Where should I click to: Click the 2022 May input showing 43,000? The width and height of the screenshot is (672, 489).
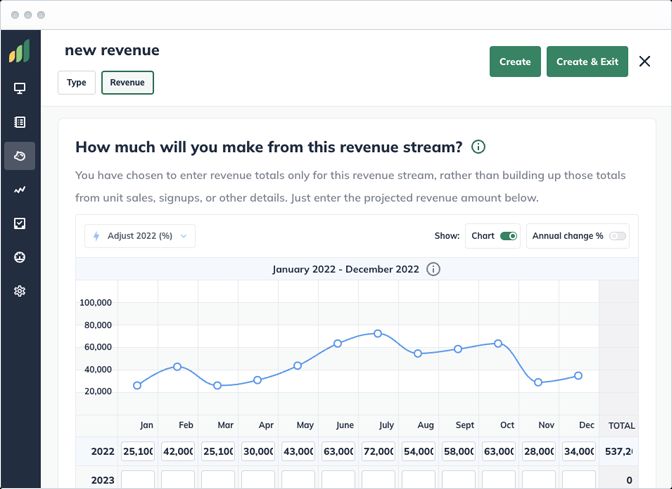[x=298, y=451]
